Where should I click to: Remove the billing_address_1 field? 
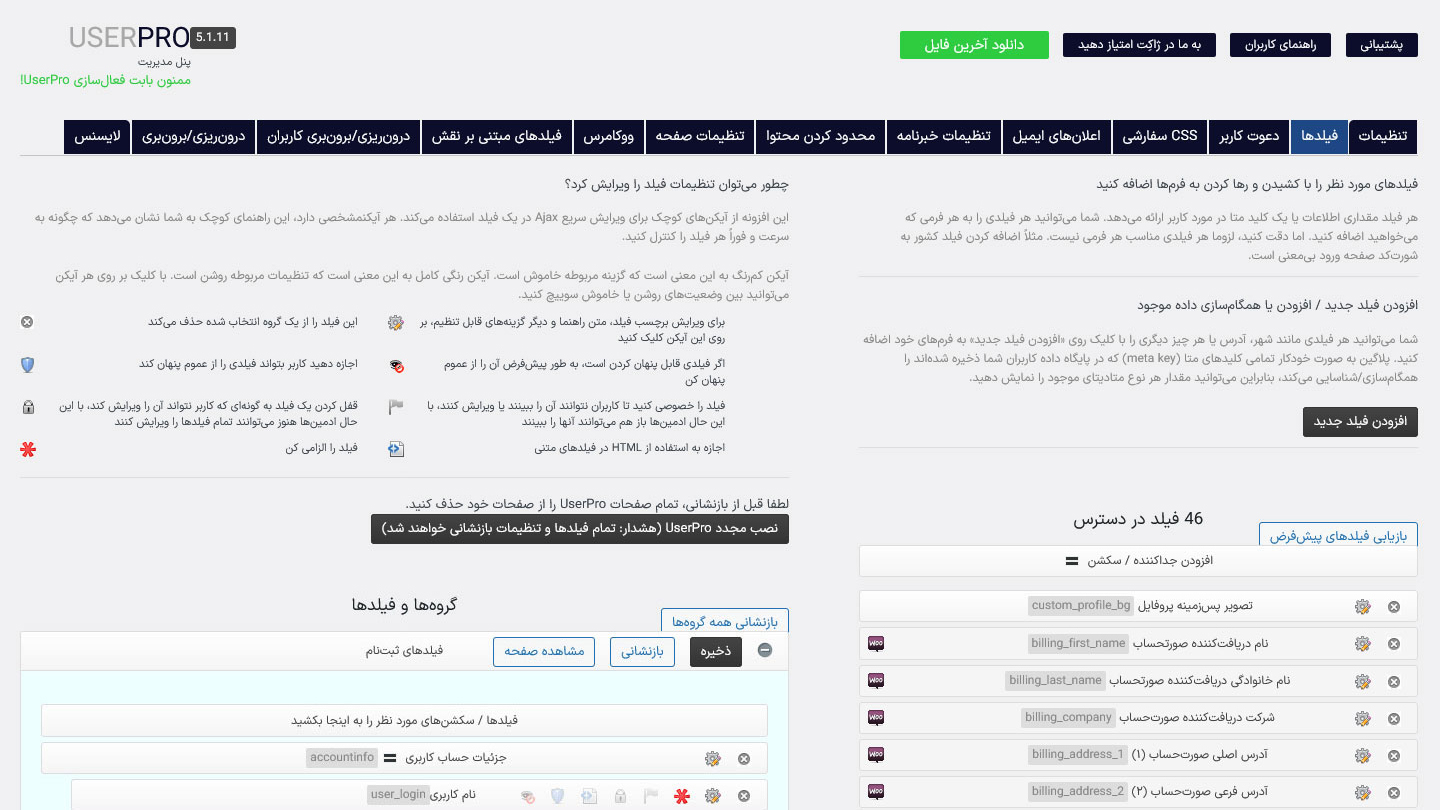pos(1394,755)
